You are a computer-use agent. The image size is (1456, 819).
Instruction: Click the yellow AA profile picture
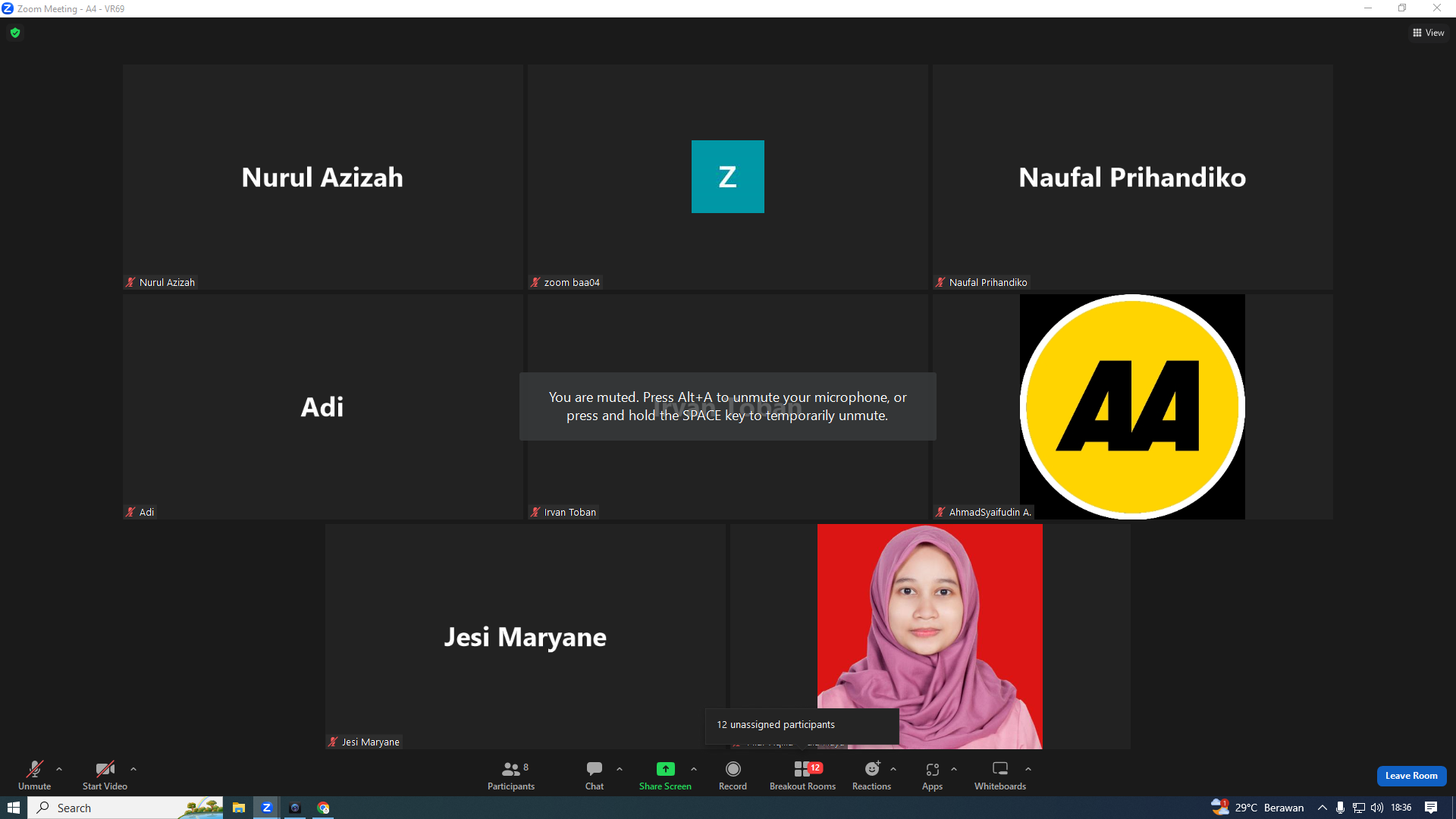(x=1132, y=406)
